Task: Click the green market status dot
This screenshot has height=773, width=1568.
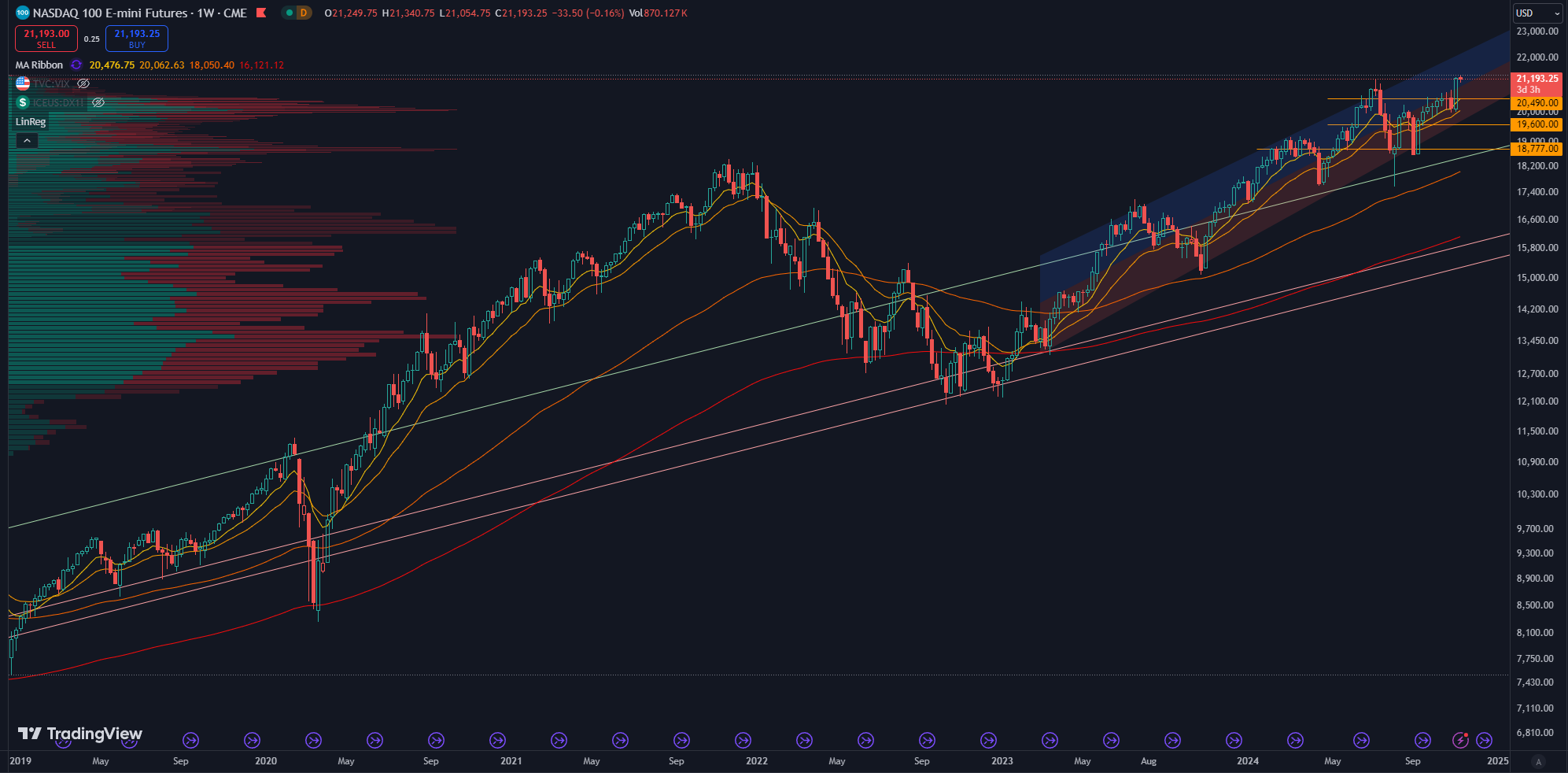Action: pyautogui.click(x=290, y=13)
